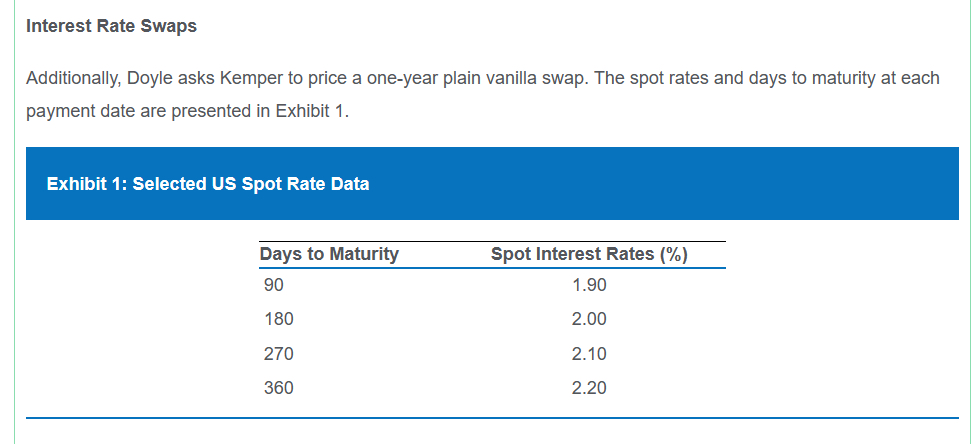
Task: Click the "Spot Interest Rates (%)" column header
Action: (589, 254)
